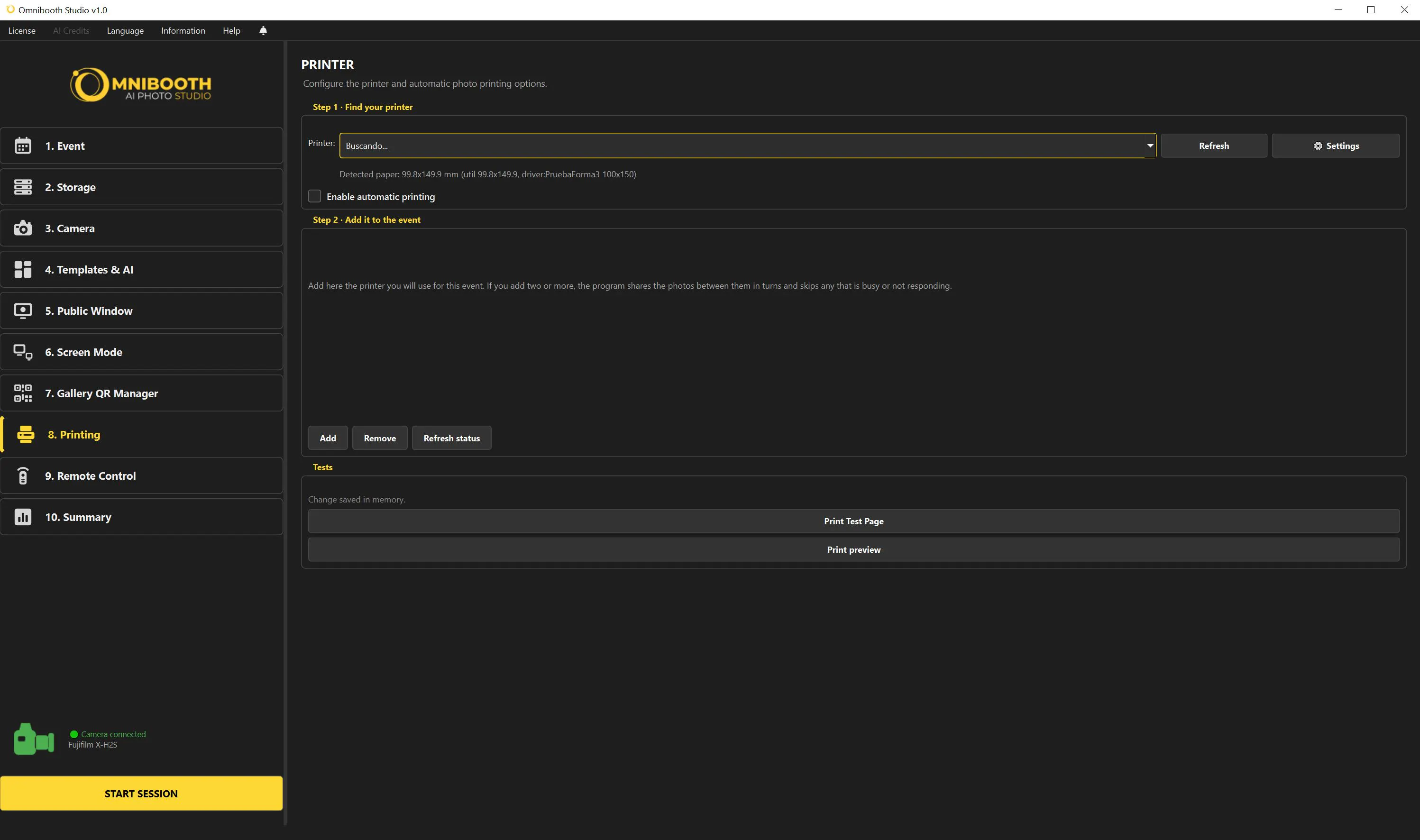Click the yellow START SESSION button
Screen dimensions: 1420x840
coord(141,794)
